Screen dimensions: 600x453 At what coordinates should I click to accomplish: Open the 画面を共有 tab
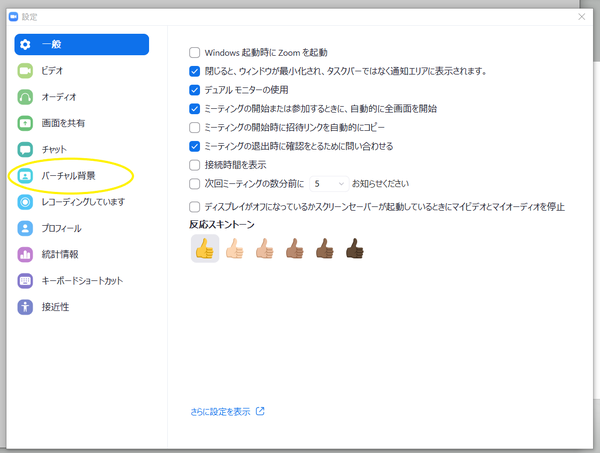tap(82, 123)
